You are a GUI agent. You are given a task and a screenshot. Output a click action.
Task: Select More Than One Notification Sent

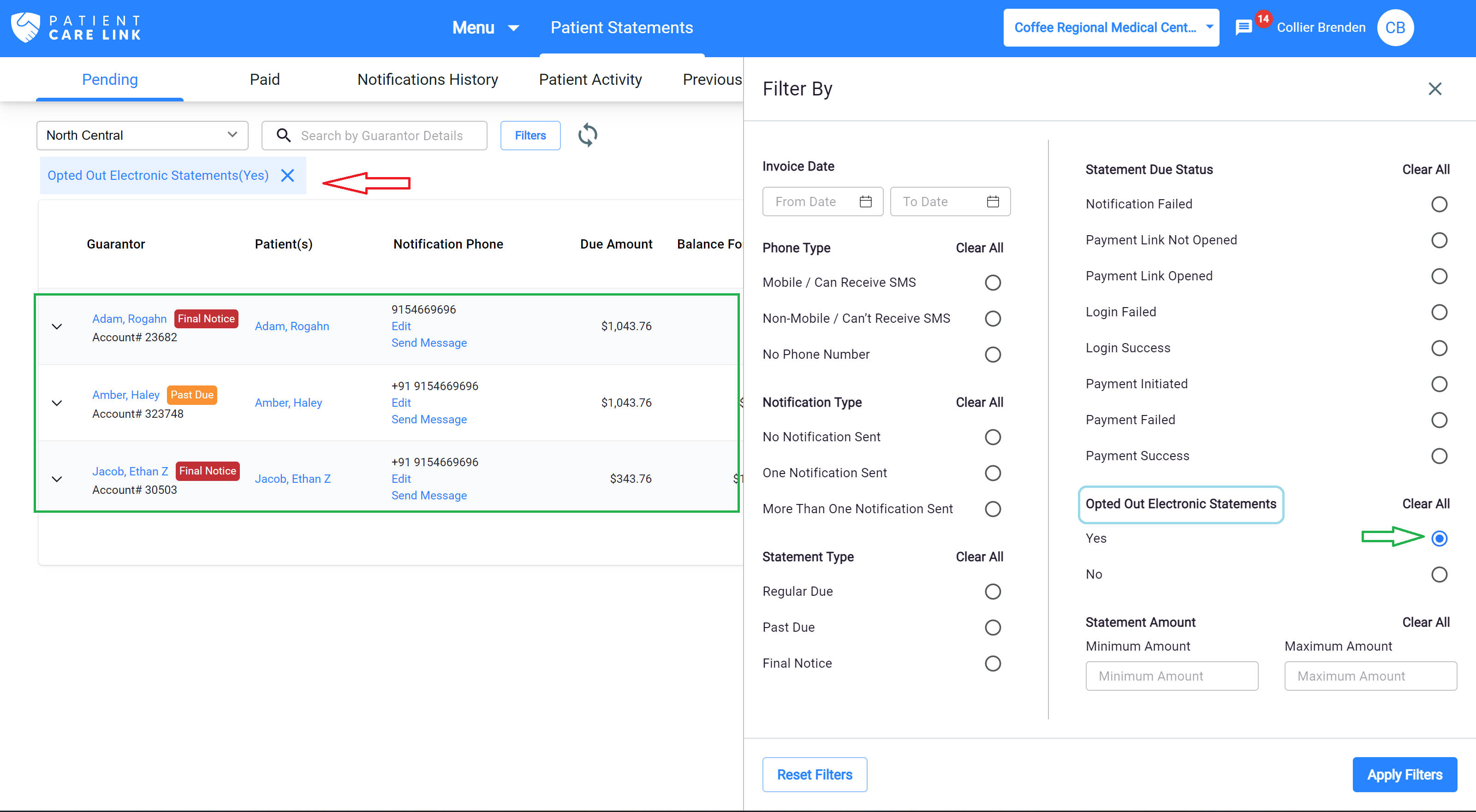pos(993,509)
